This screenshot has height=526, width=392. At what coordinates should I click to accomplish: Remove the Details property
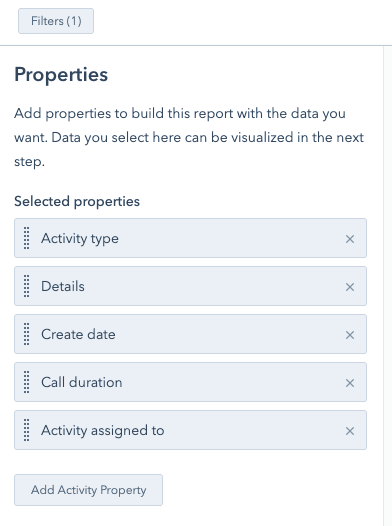tap(350, 287)
